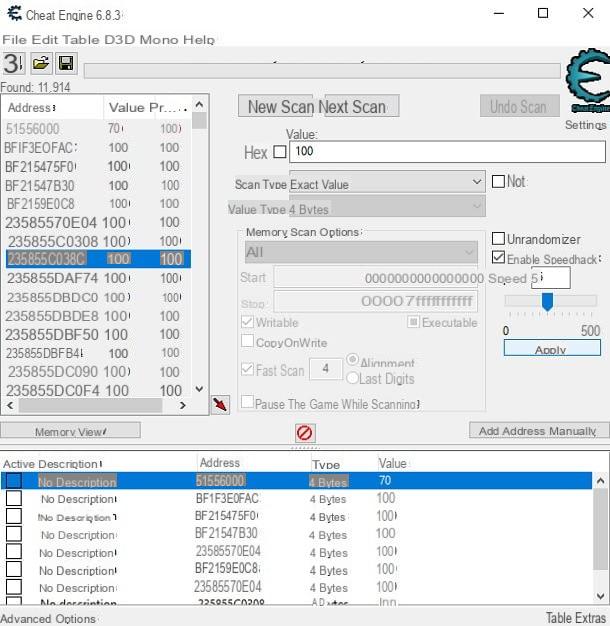Image resolution: width=610 pixels, height=626 pixels.
Task: Activate the BF215475F0 table entry checkbox
Action: (14, 516)
